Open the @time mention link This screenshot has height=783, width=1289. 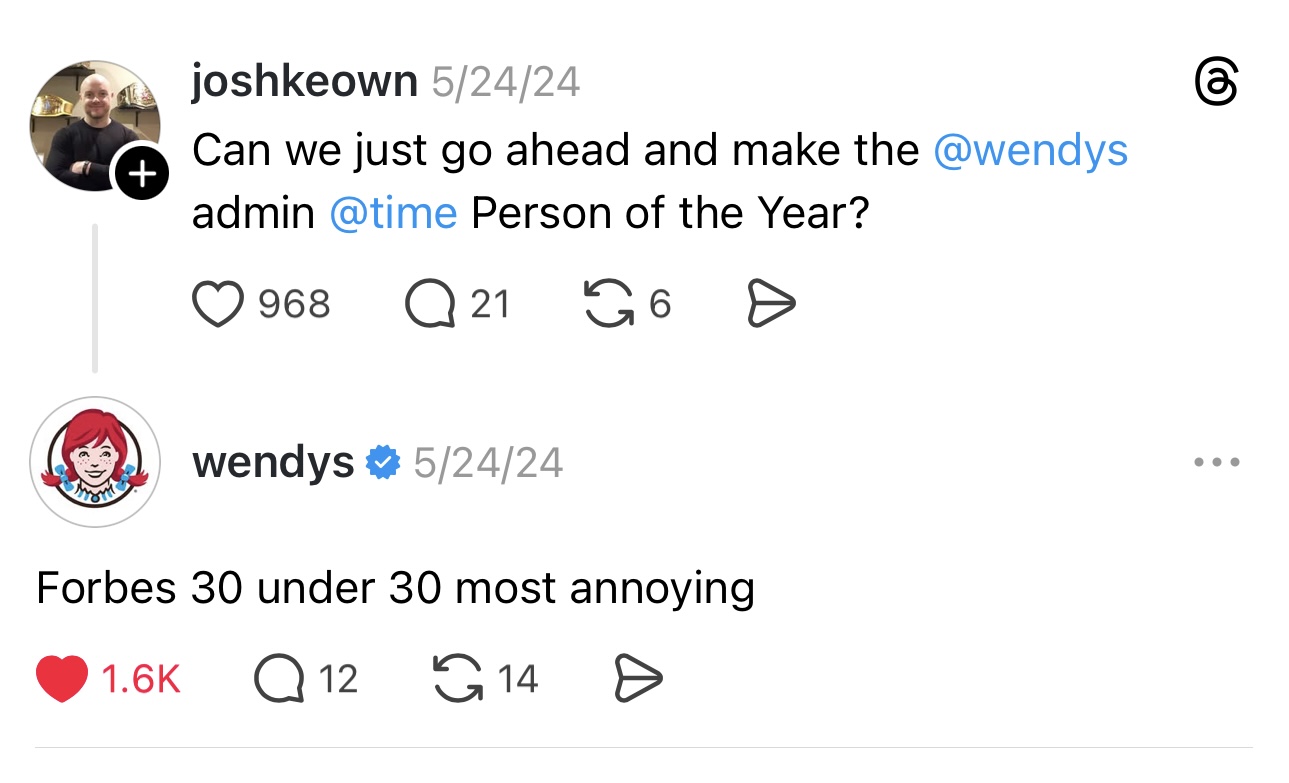tap(393, 213)
